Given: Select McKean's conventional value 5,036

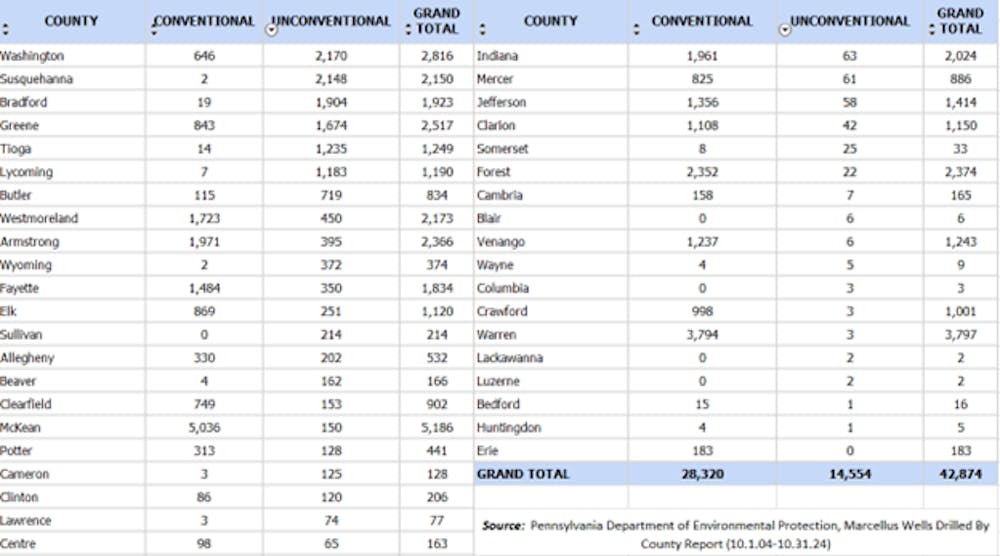Looking at the screenshot, I should coord(204,427).
